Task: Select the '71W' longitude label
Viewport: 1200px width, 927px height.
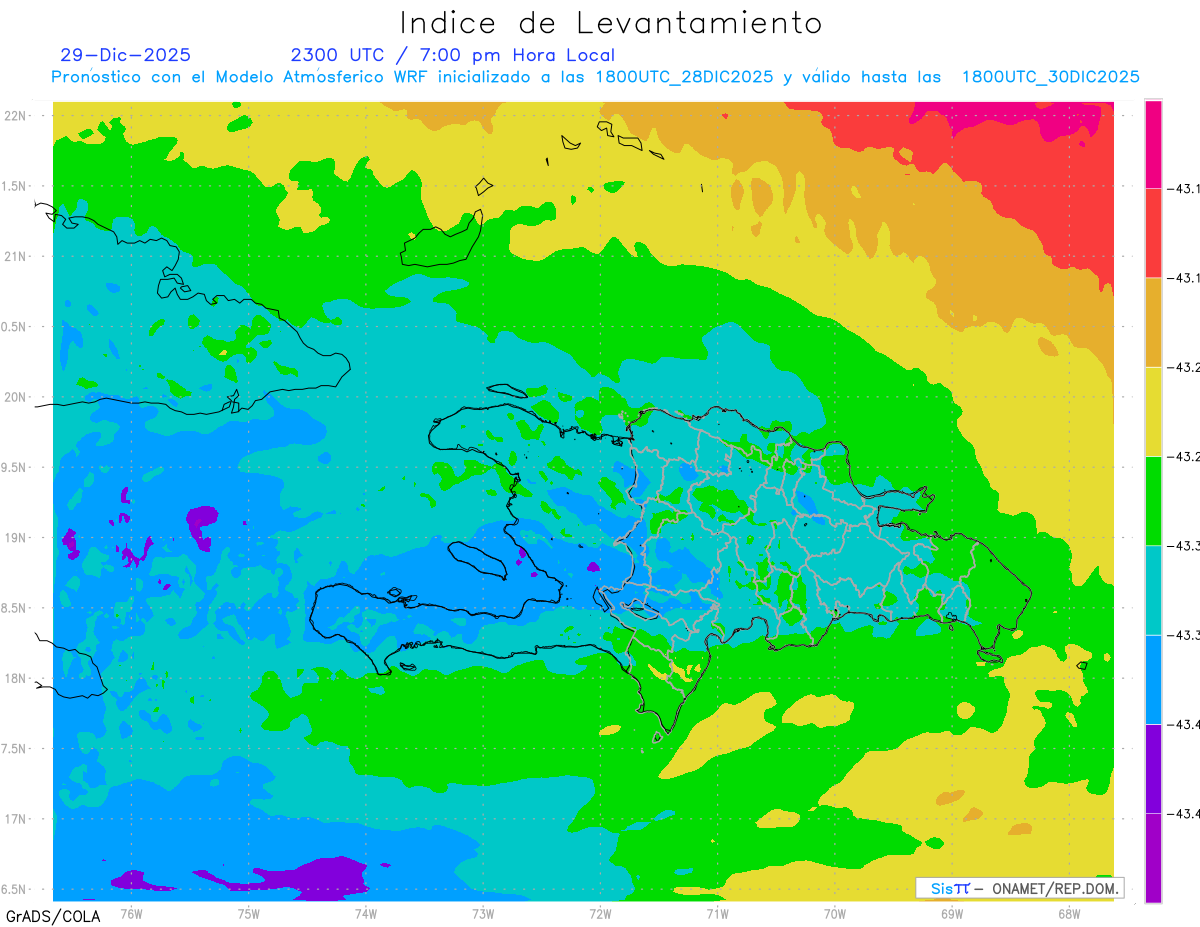Action: tap(717, 913)
